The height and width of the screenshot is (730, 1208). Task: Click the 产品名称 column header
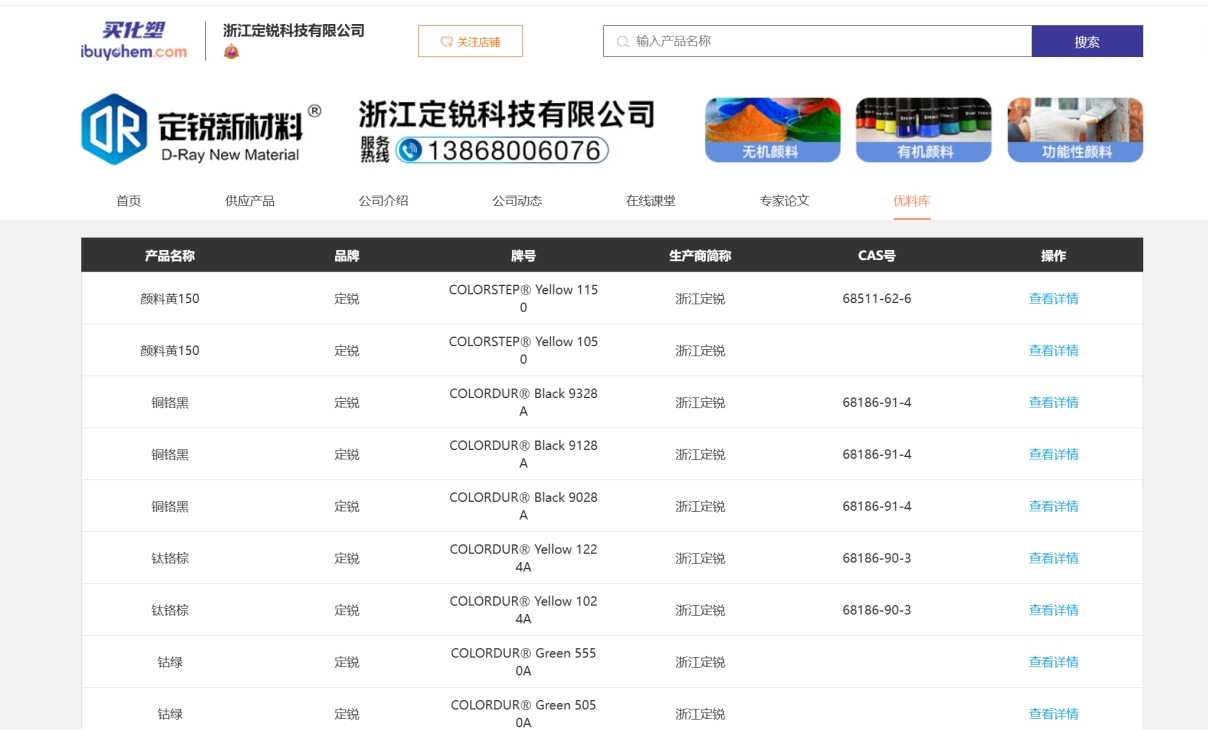point(170,256)
